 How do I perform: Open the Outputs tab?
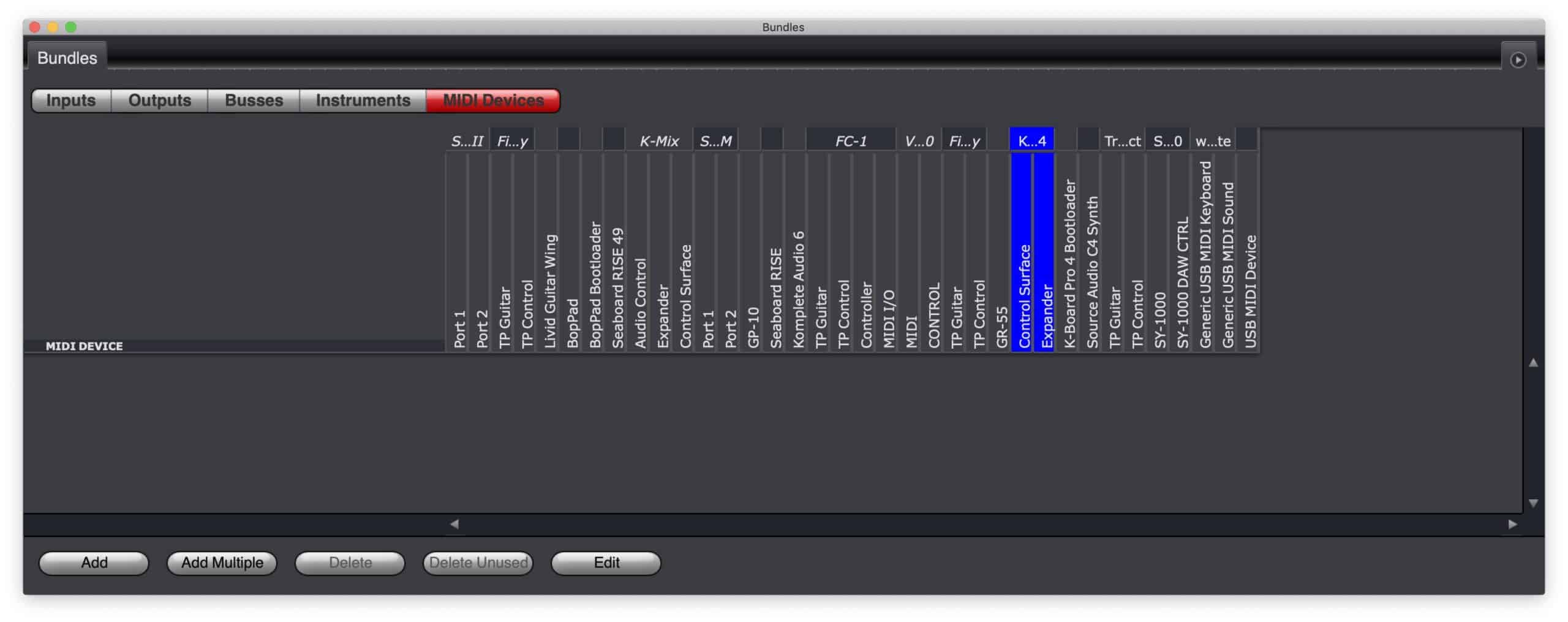tap(159, 100)
